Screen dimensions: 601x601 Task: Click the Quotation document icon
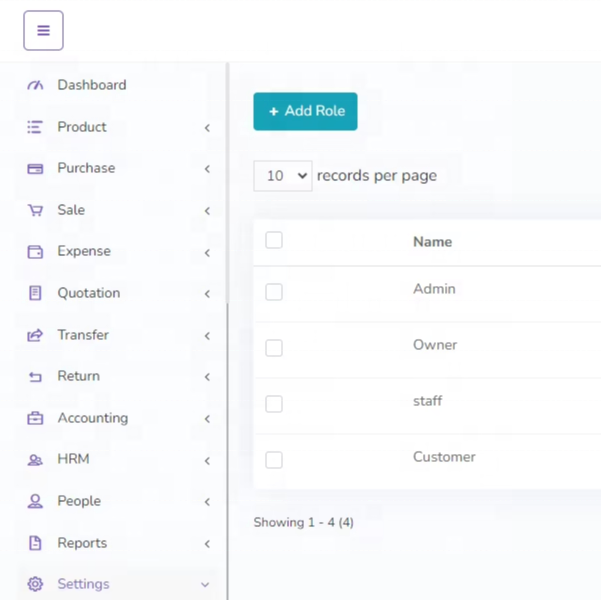pos(35,294)
